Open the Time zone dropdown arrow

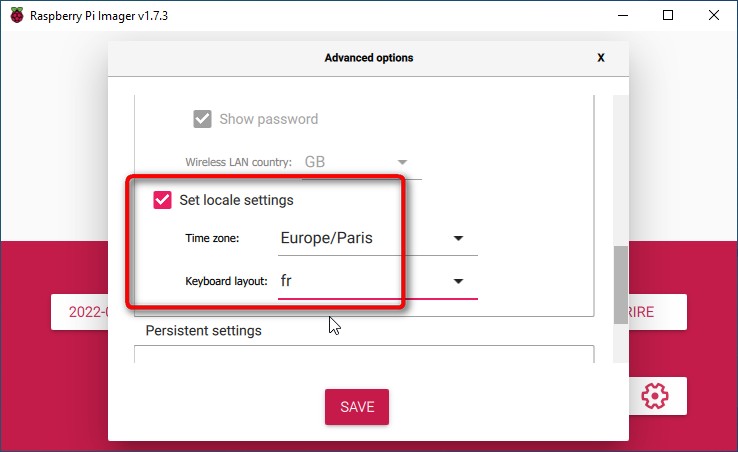coord(458,238)
